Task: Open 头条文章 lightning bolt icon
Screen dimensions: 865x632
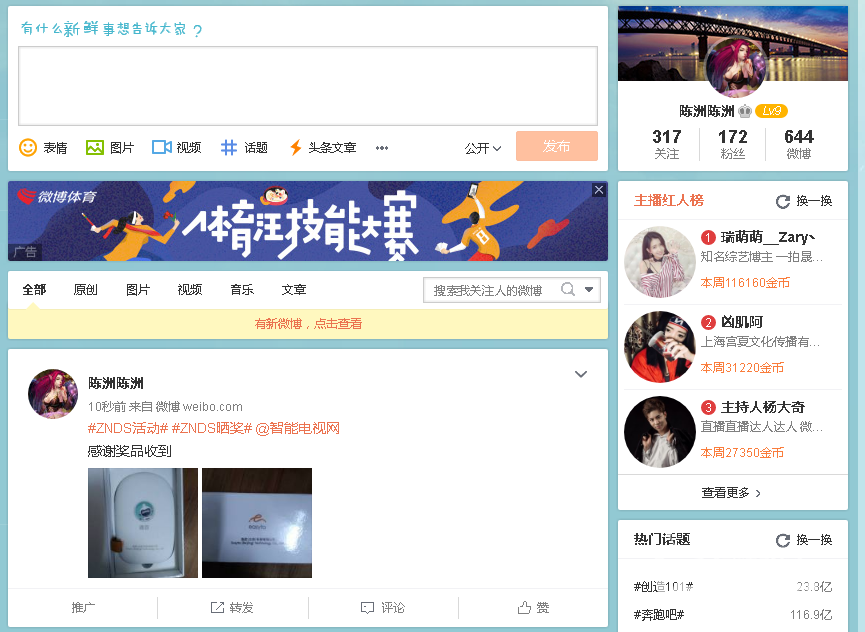Action: [x=296, y=147]
